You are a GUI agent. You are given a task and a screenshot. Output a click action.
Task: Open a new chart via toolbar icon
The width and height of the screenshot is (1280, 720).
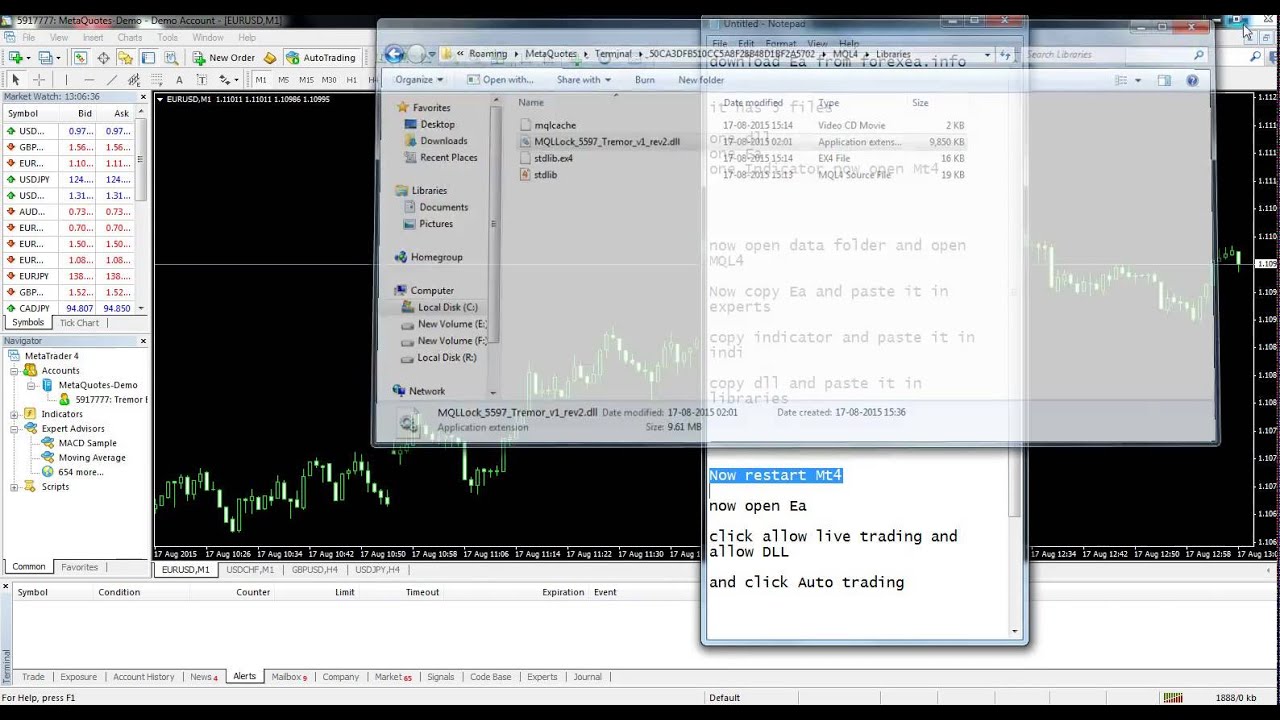[16, 58]
